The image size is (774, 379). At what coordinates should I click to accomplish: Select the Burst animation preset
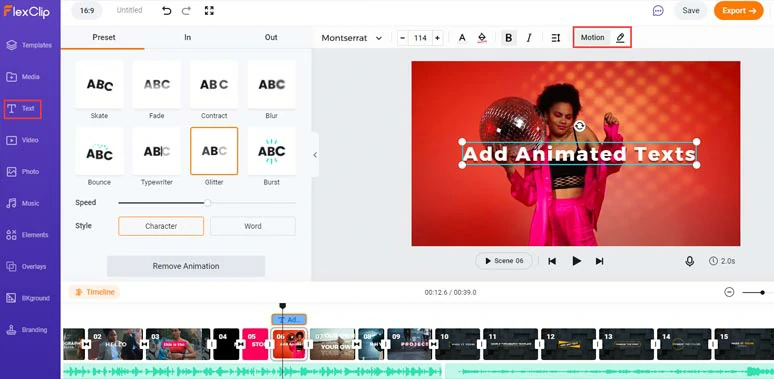point(271,151)
